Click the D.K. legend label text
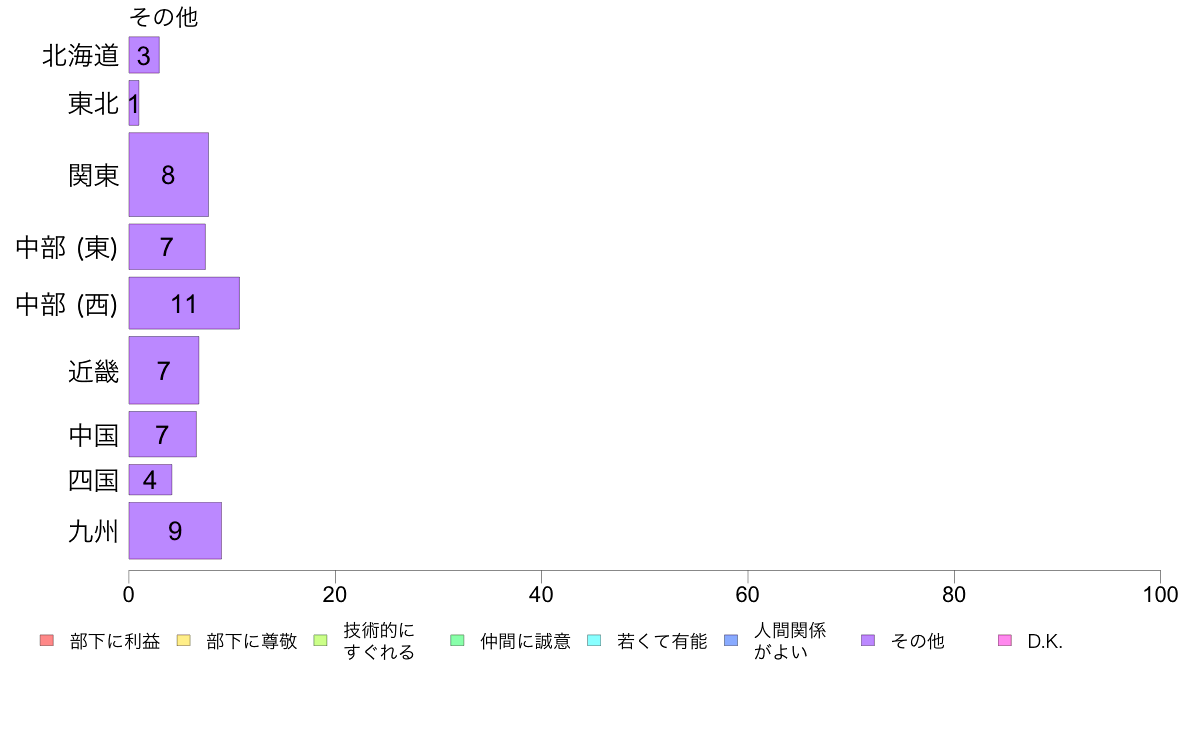Viewport: 1188px width, 736px height. 1045,641
